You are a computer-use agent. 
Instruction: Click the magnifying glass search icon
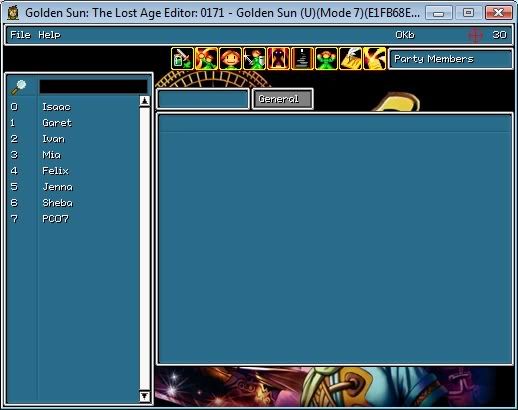(19, 87)
